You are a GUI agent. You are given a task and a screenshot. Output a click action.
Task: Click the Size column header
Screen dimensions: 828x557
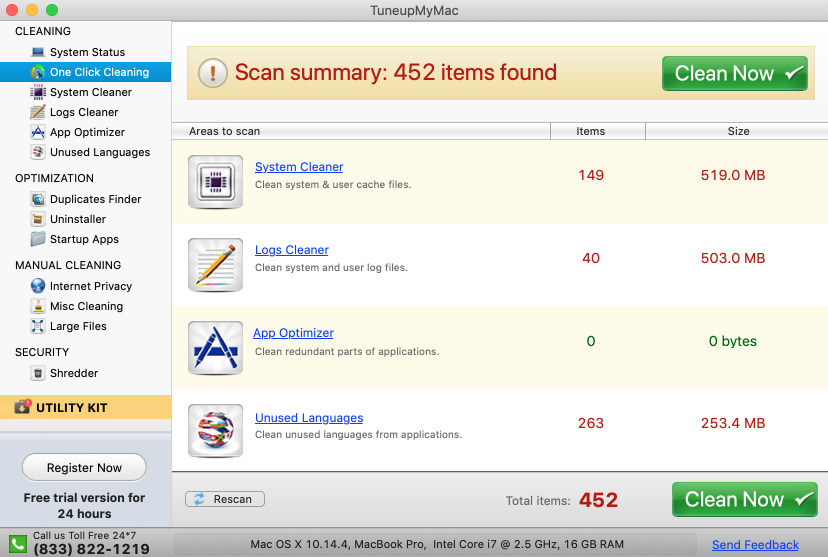coord(737,131)
